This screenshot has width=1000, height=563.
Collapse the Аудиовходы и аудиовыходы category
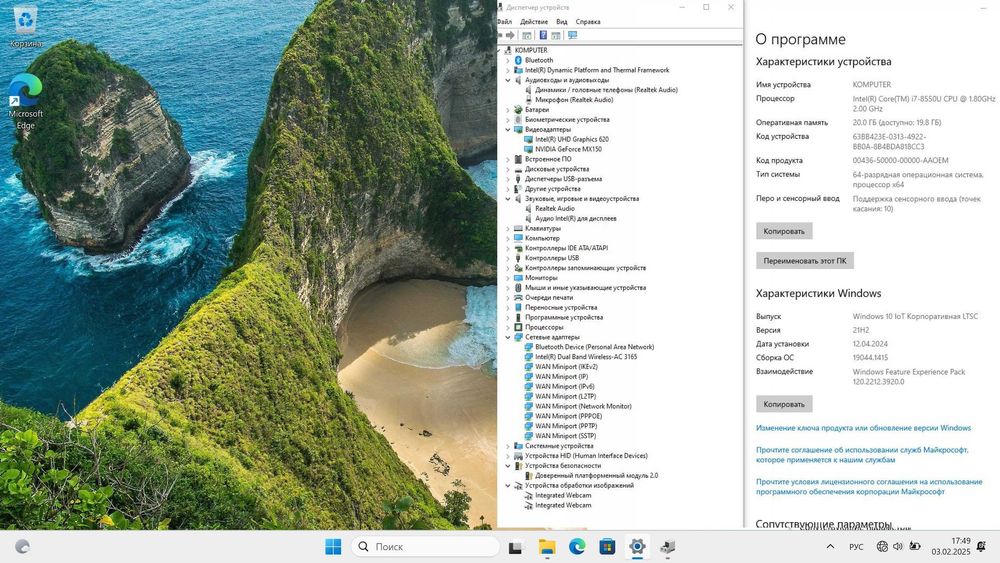tap(508, 80)
